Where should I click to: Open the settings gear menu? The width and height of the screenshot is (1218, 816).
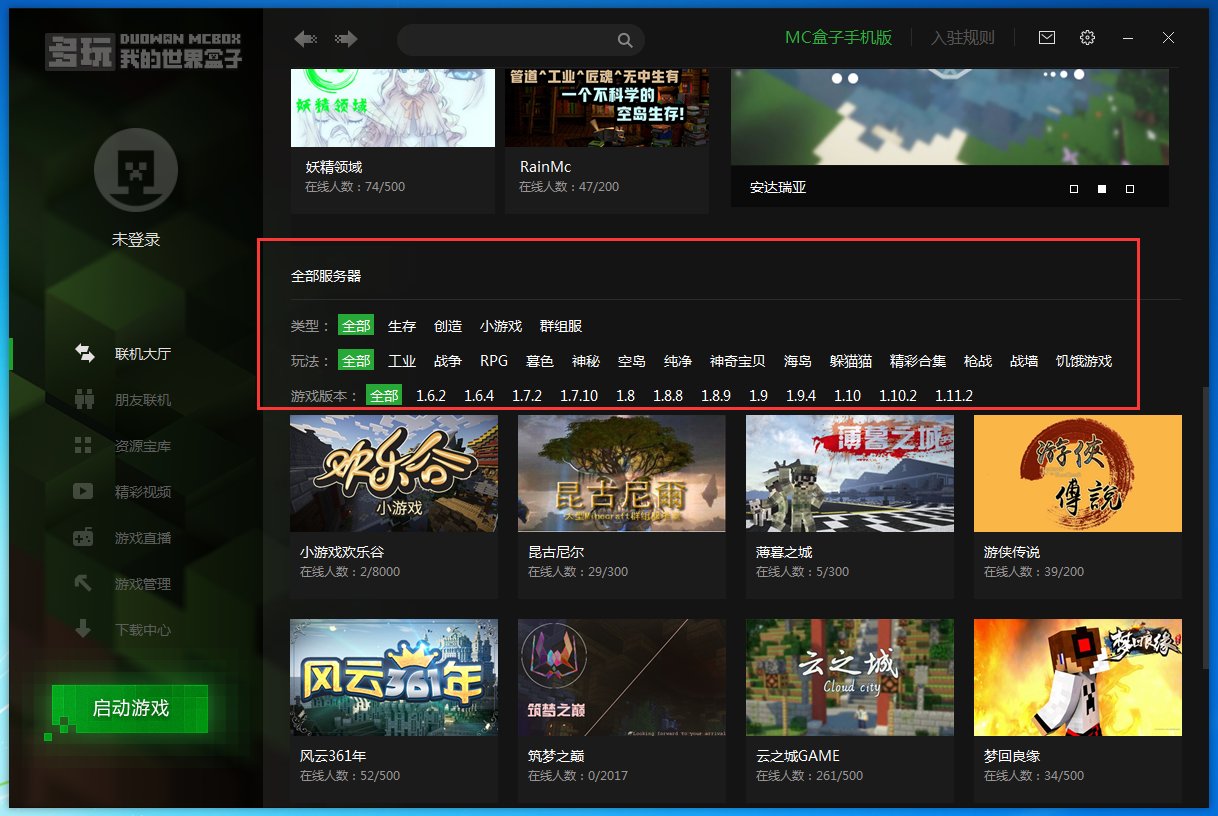click(x=1087, y=37)
